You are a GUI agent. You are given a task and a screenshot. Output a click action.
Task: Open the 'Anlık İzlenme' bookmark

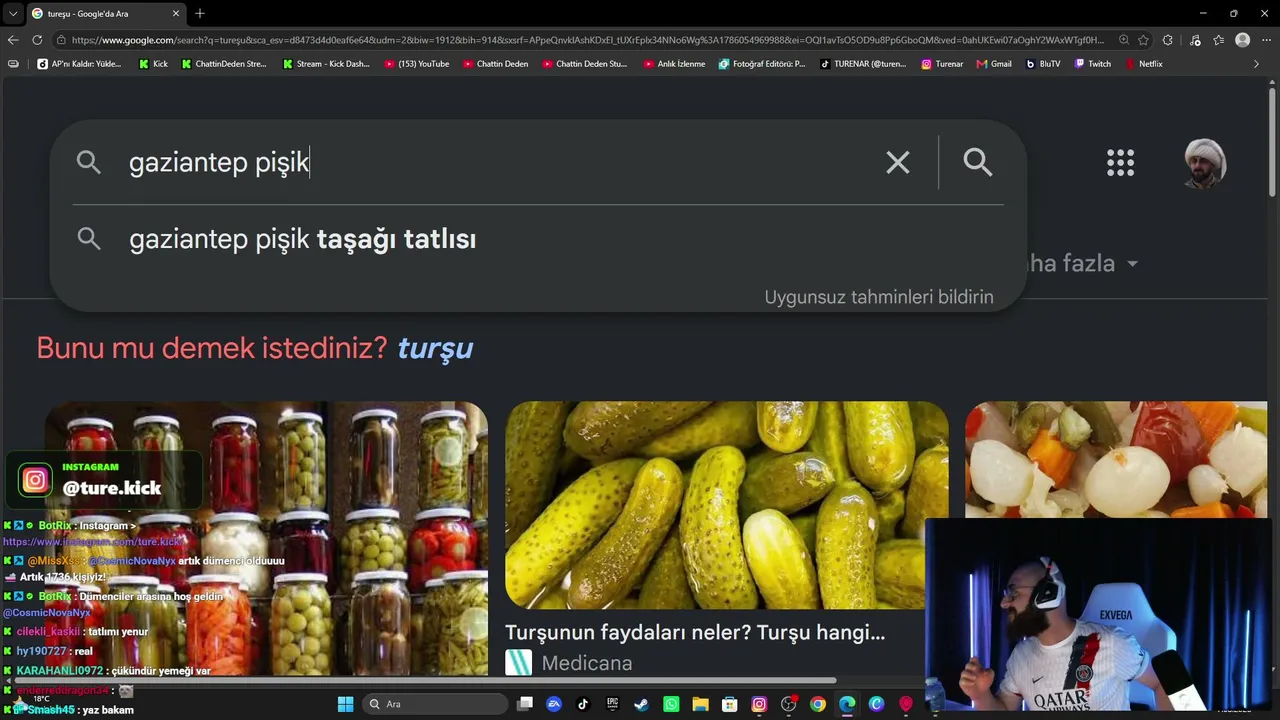point(674,64)
